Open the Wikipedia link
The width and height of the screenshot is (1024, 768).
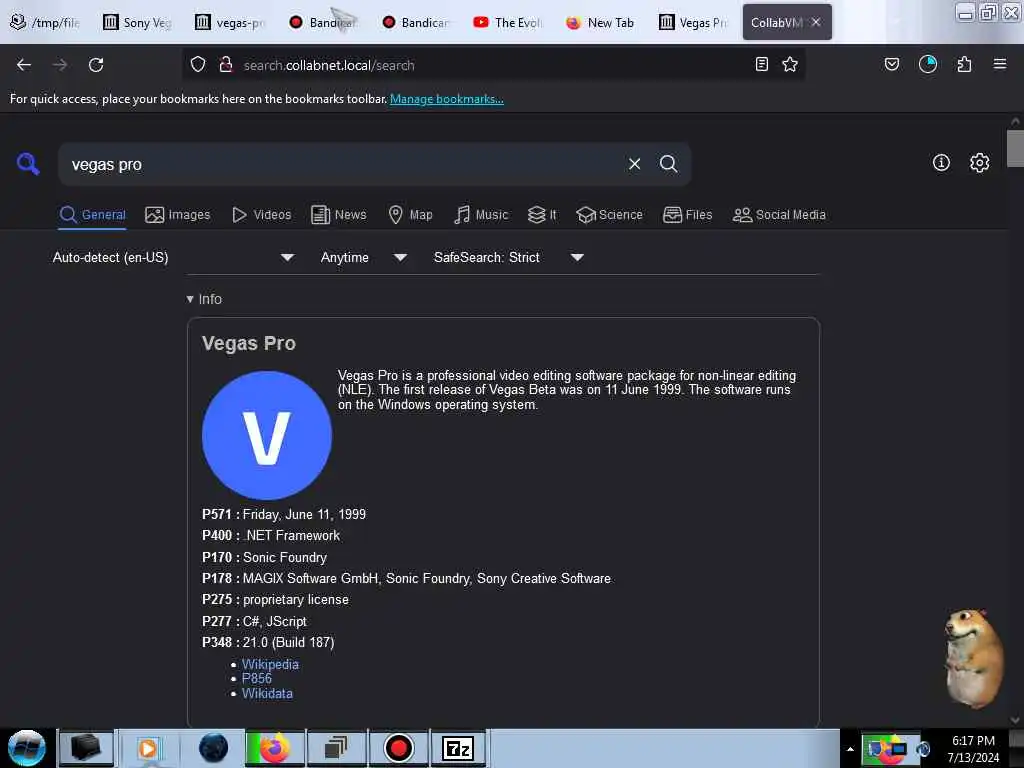coord(270,664)
